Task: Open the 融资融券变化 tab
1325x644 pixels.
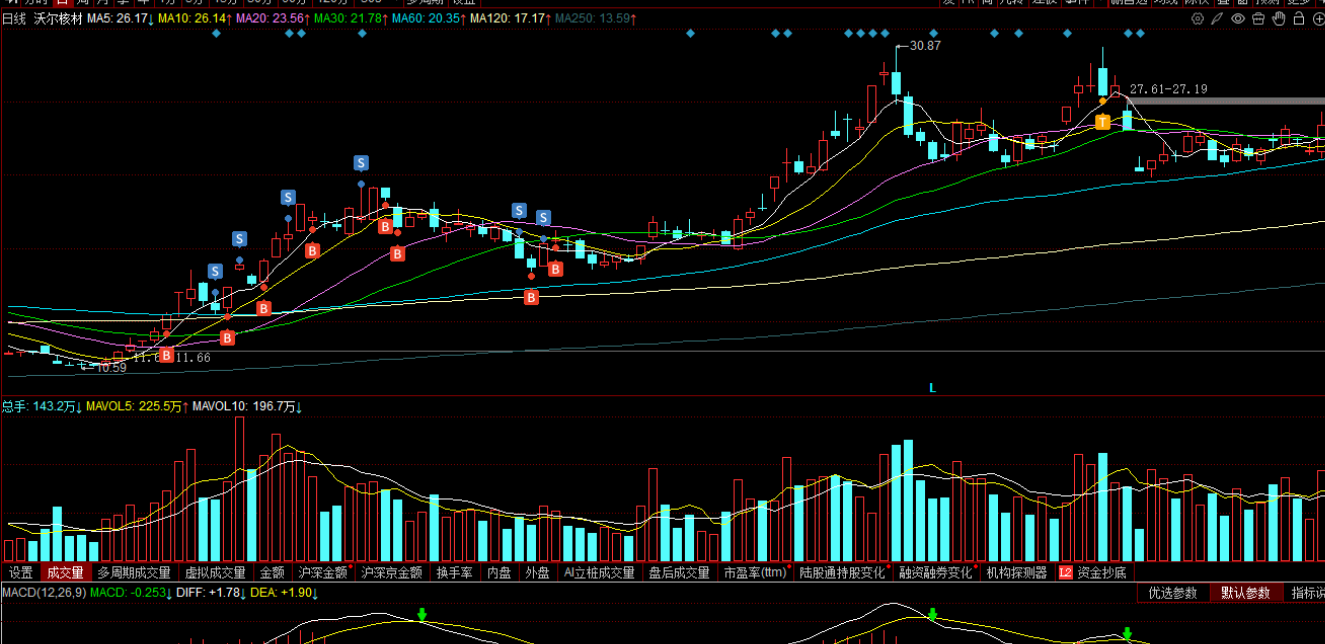Action: click(x=936, y=573)
